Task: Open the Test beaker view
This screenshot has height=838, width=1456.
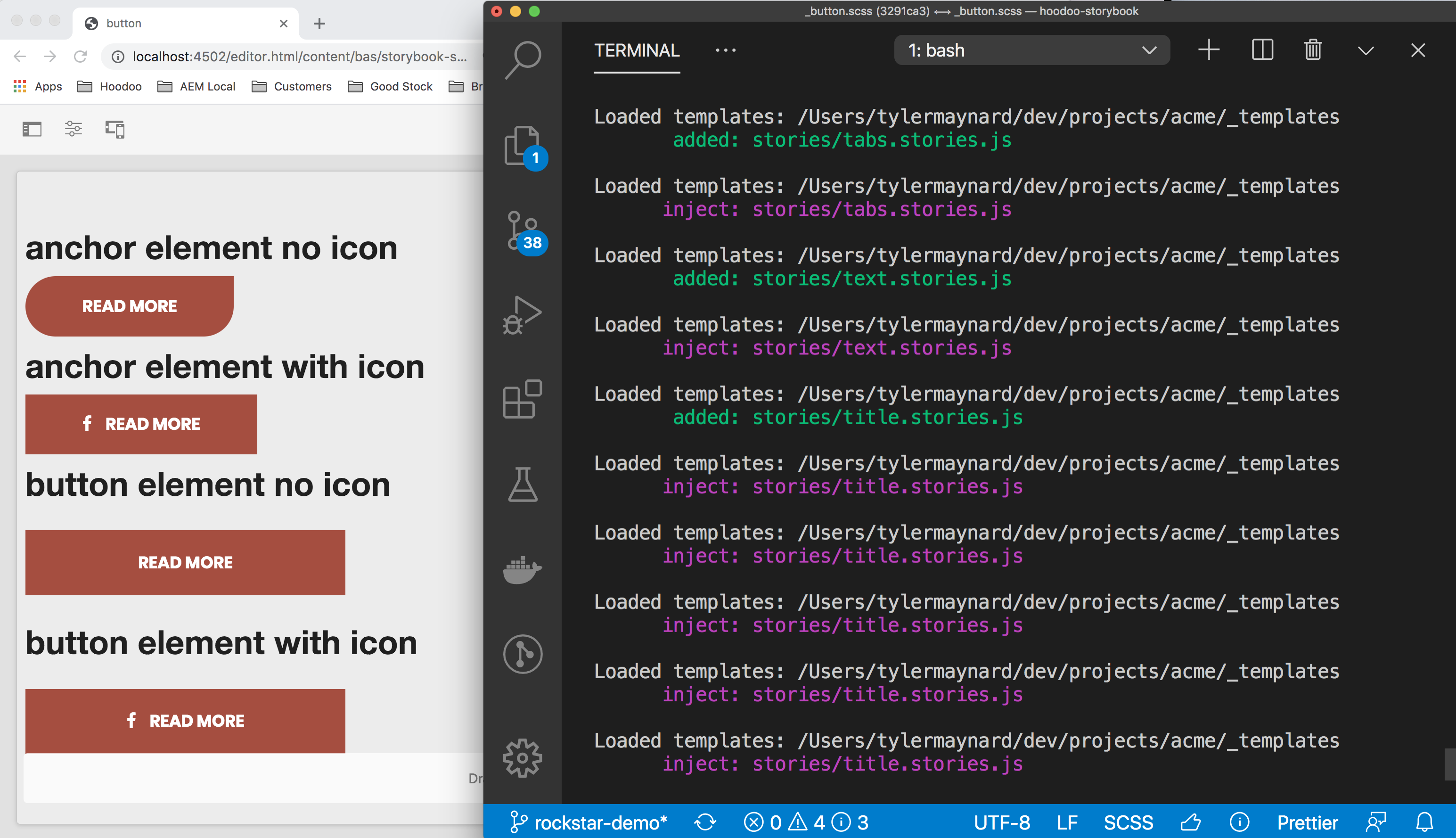Action: [523, 485]
